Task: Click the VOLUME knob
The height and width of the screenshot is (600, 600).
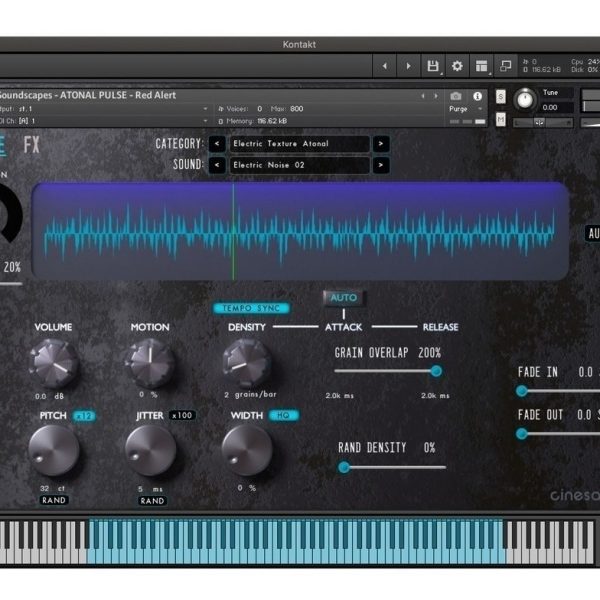Action: pos(54,363)
